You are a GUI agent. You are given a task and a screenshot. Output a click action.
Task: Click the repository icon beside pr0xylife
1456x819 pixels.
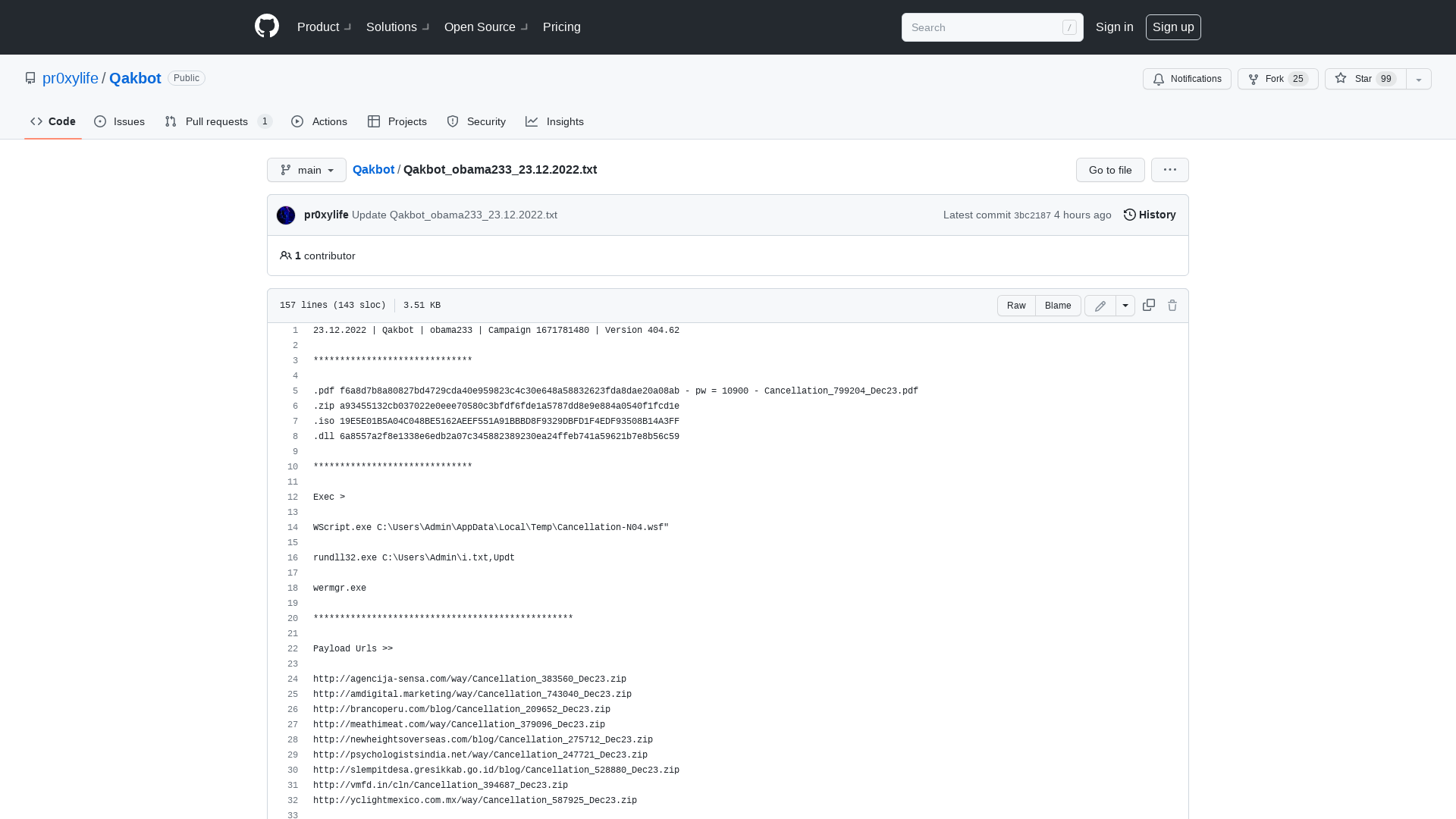click(30, 78)
